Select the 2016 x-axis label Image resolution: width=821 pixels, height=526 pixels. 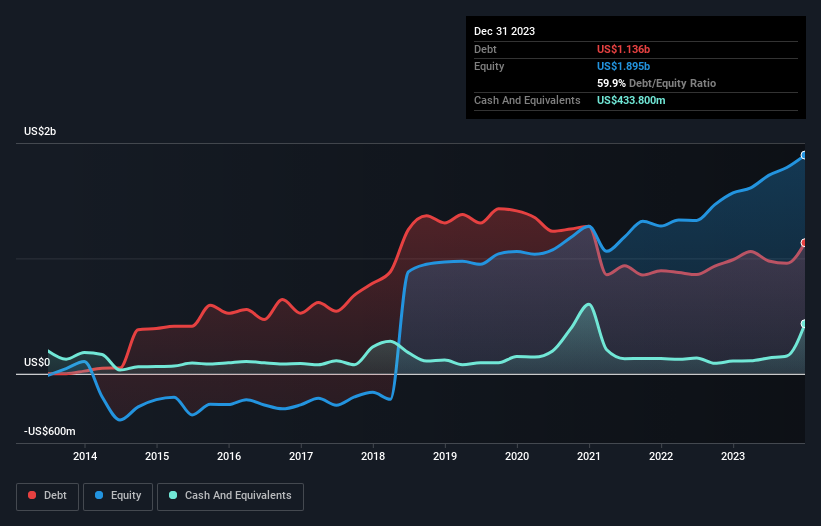pyautogui.click(x=229, y=456)
